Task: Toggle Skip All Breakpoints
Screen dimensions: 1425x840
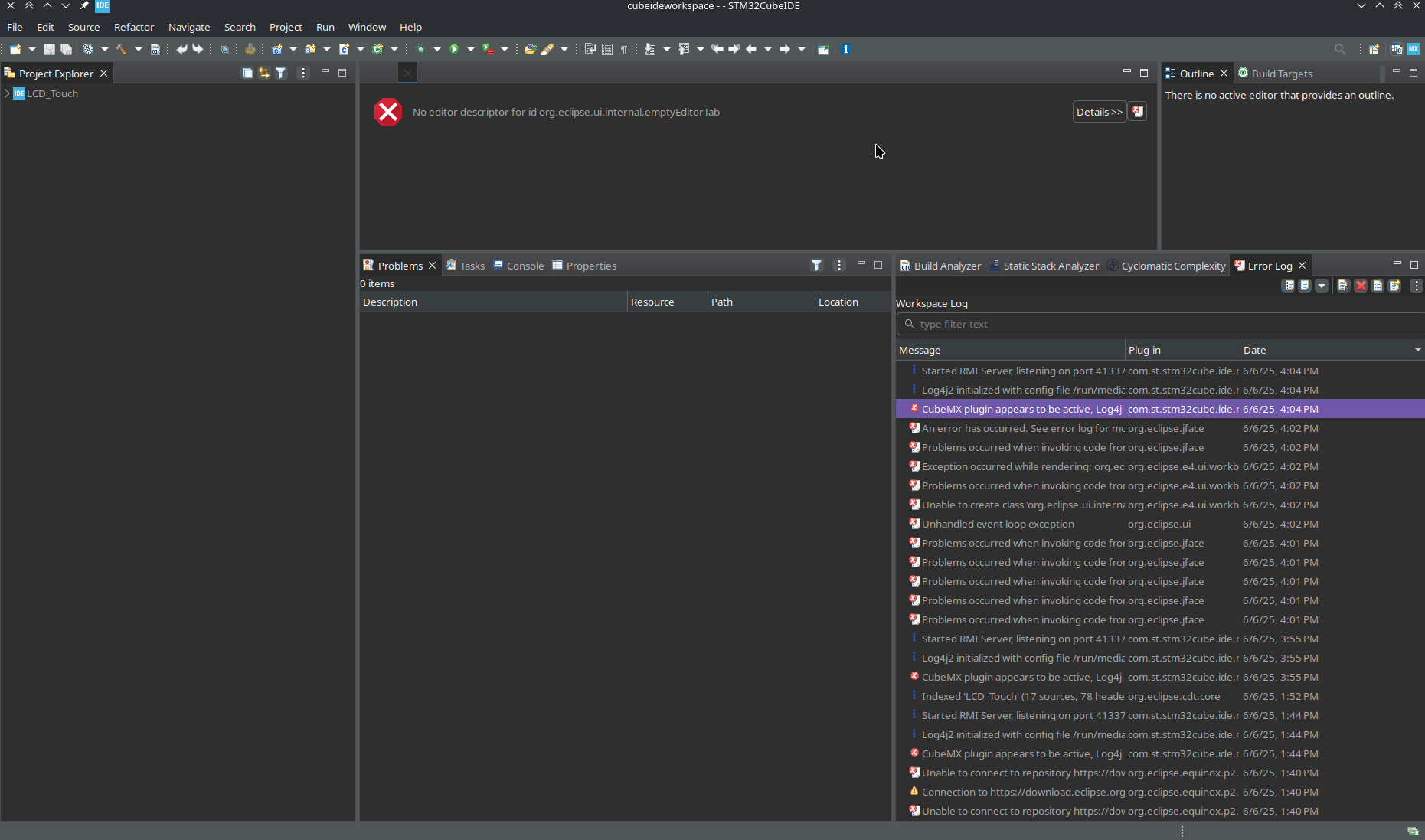Action: tap(224, 49)
